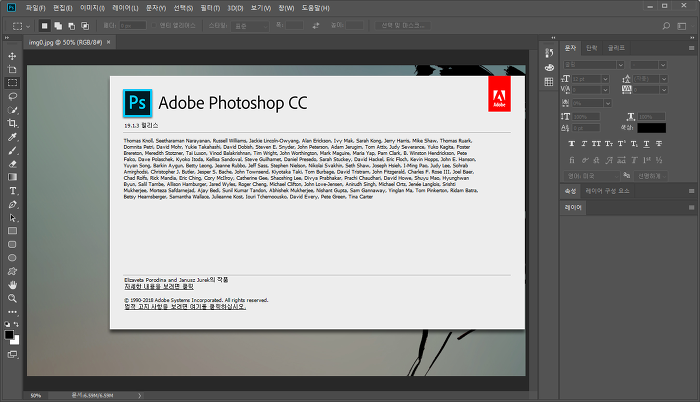Toggle Faux Italic in Character panel
700x402 pixels.
click(584, 144)
